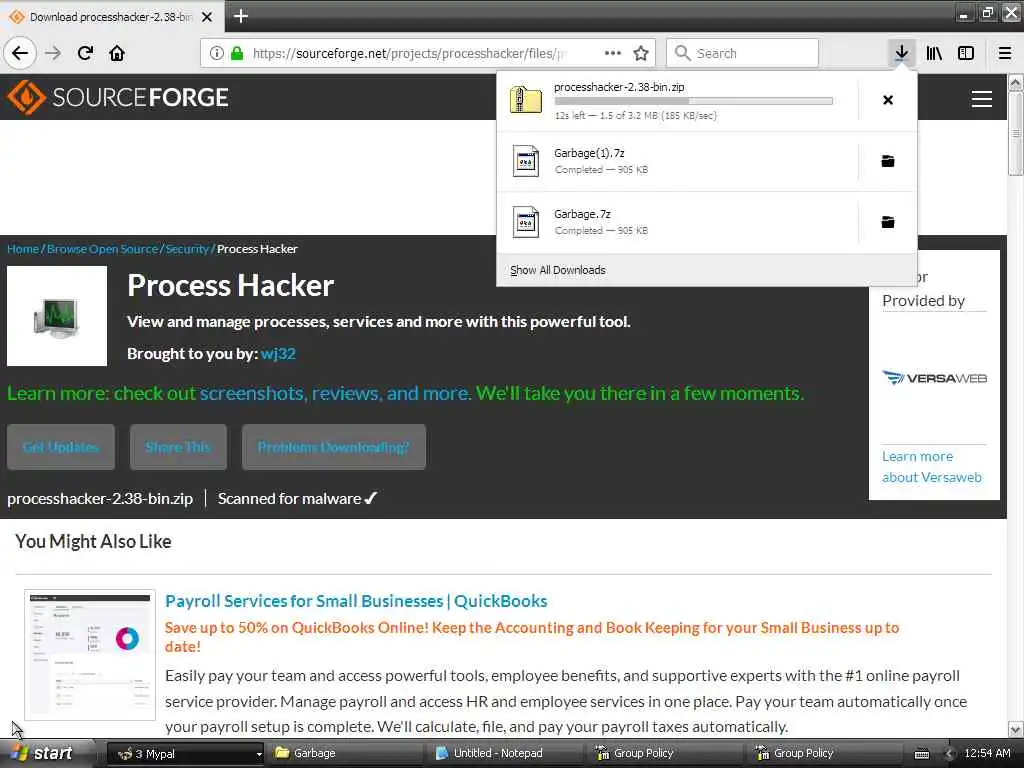This screenshot has height=768, width=1024.
Task: Reload the current page
Action: coord(85,53)
